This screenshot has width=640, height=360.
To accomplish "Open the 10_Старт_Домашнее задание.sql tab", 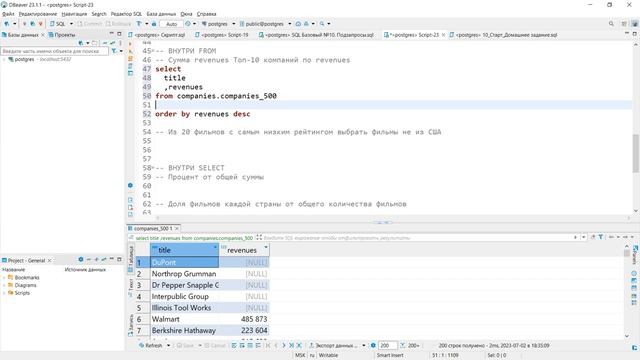I will [x=503, y=35].
